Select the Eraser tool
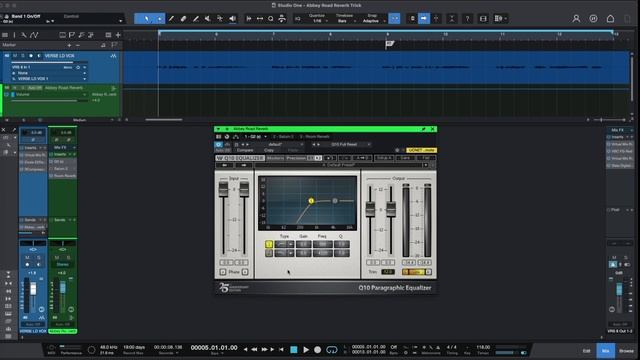 pyautogui.click(x=184, y=19)
